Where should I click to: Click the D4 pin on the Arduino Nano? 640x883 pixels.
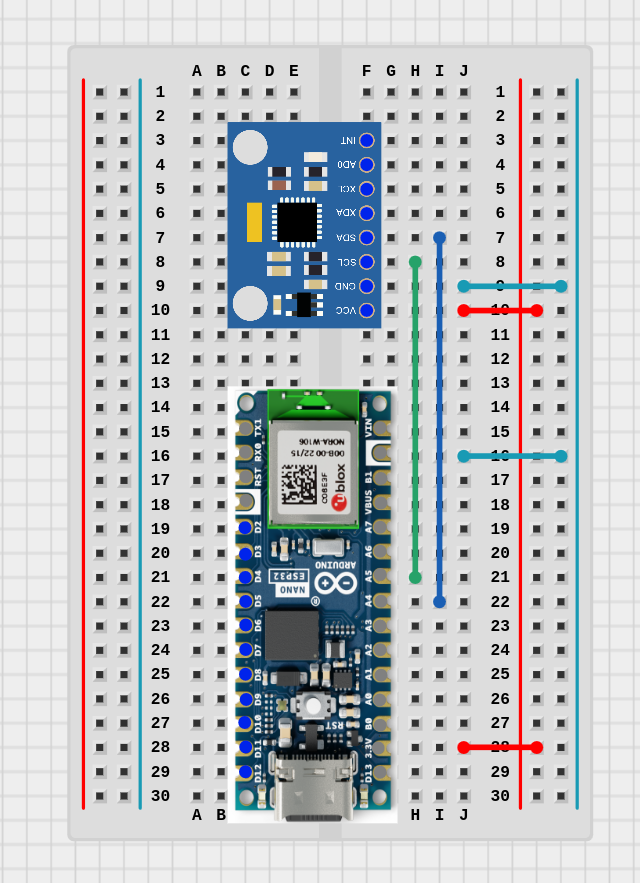click(245, 577)
